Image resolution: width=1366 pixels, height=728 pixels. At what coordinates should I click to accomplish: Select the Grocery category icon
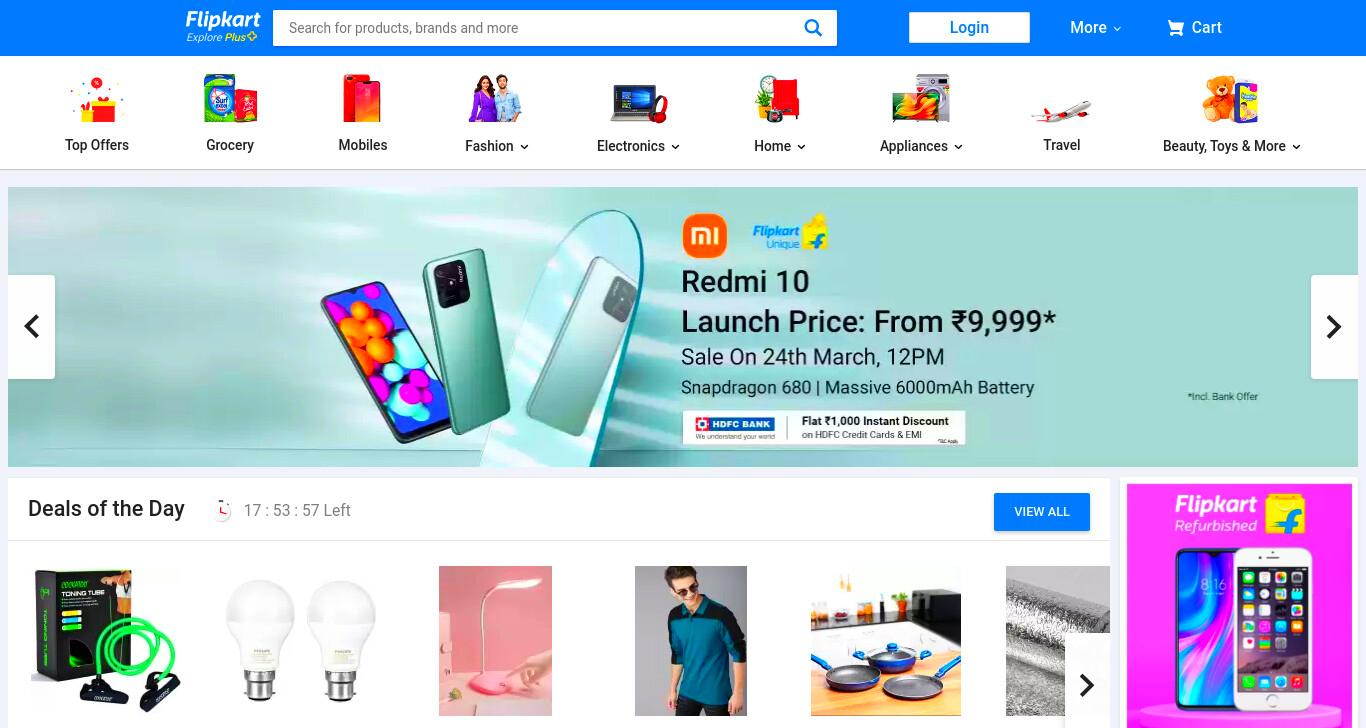point(230,98)
